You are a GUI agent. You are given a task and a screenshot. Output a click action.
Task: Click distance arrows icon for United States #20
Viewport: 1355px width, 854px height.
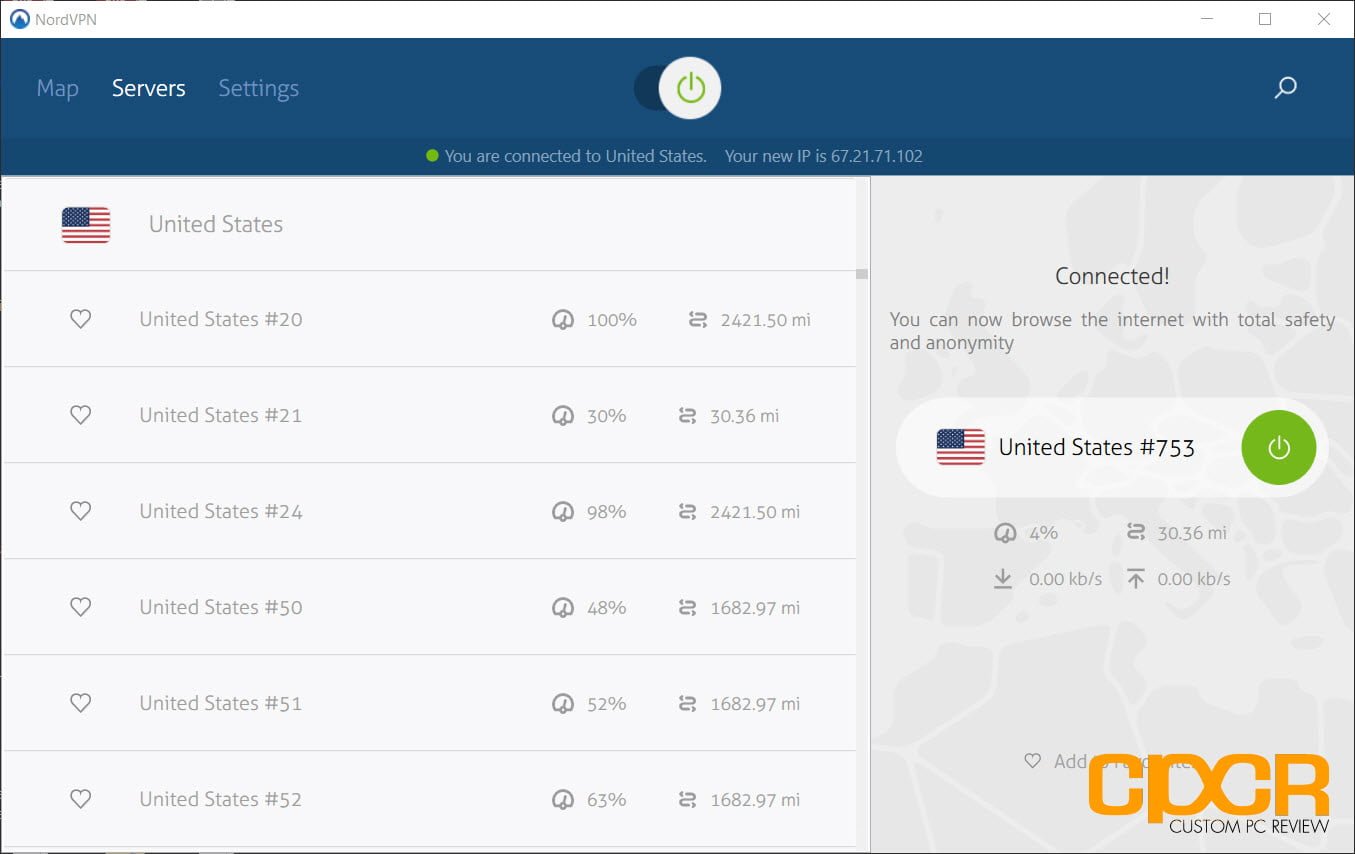(x=698, y=320)
